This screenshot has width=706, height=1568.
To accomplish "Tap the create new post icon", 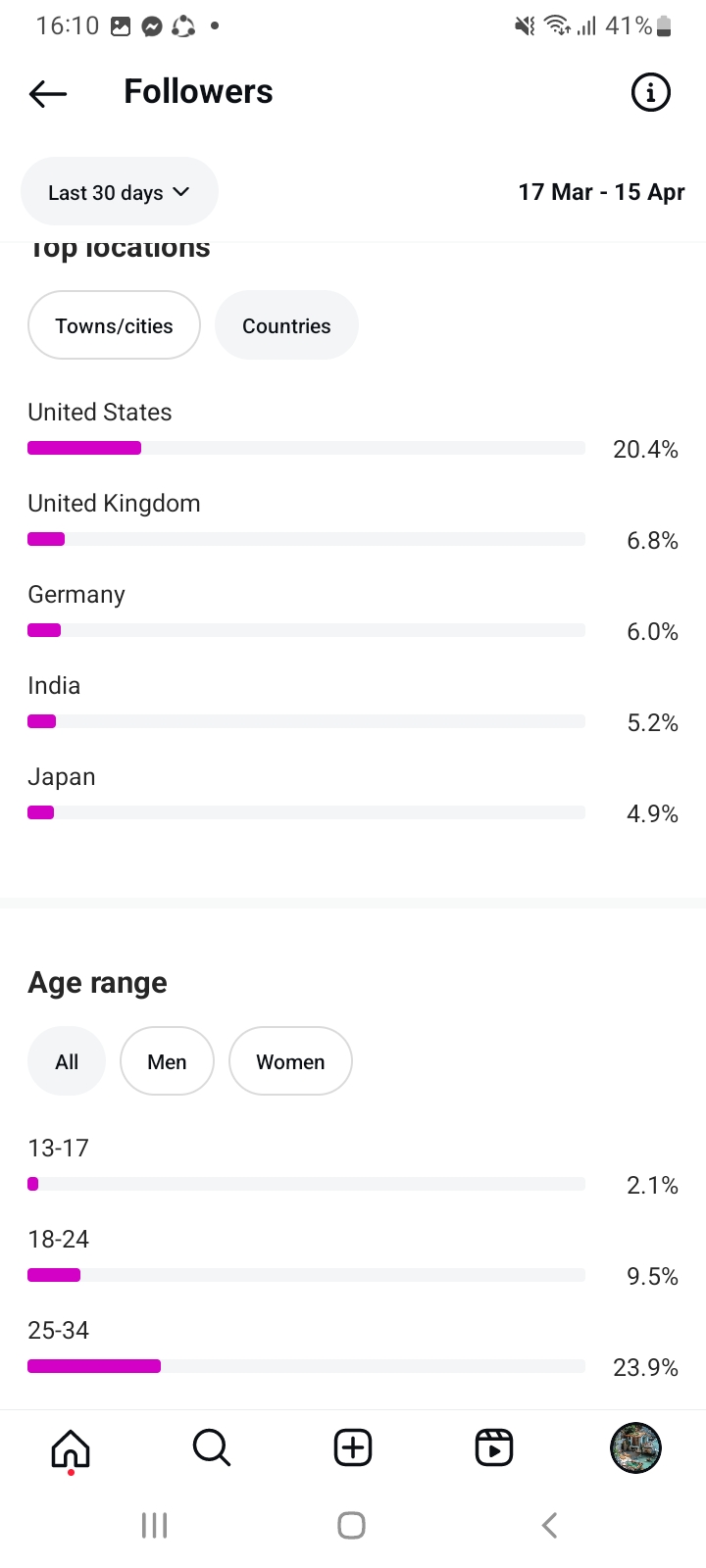I will coord(353,1447).
